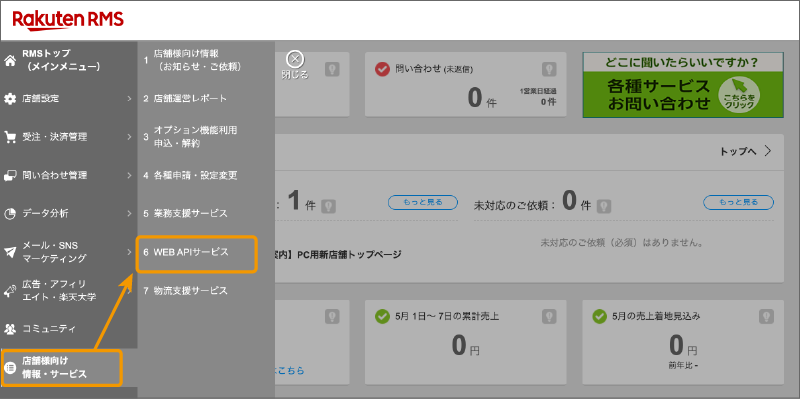Open PC用新店舗トップページ notice link
The height and width of the screenshot is (399, 800).
pyautogui.click(x=338, y=254)
